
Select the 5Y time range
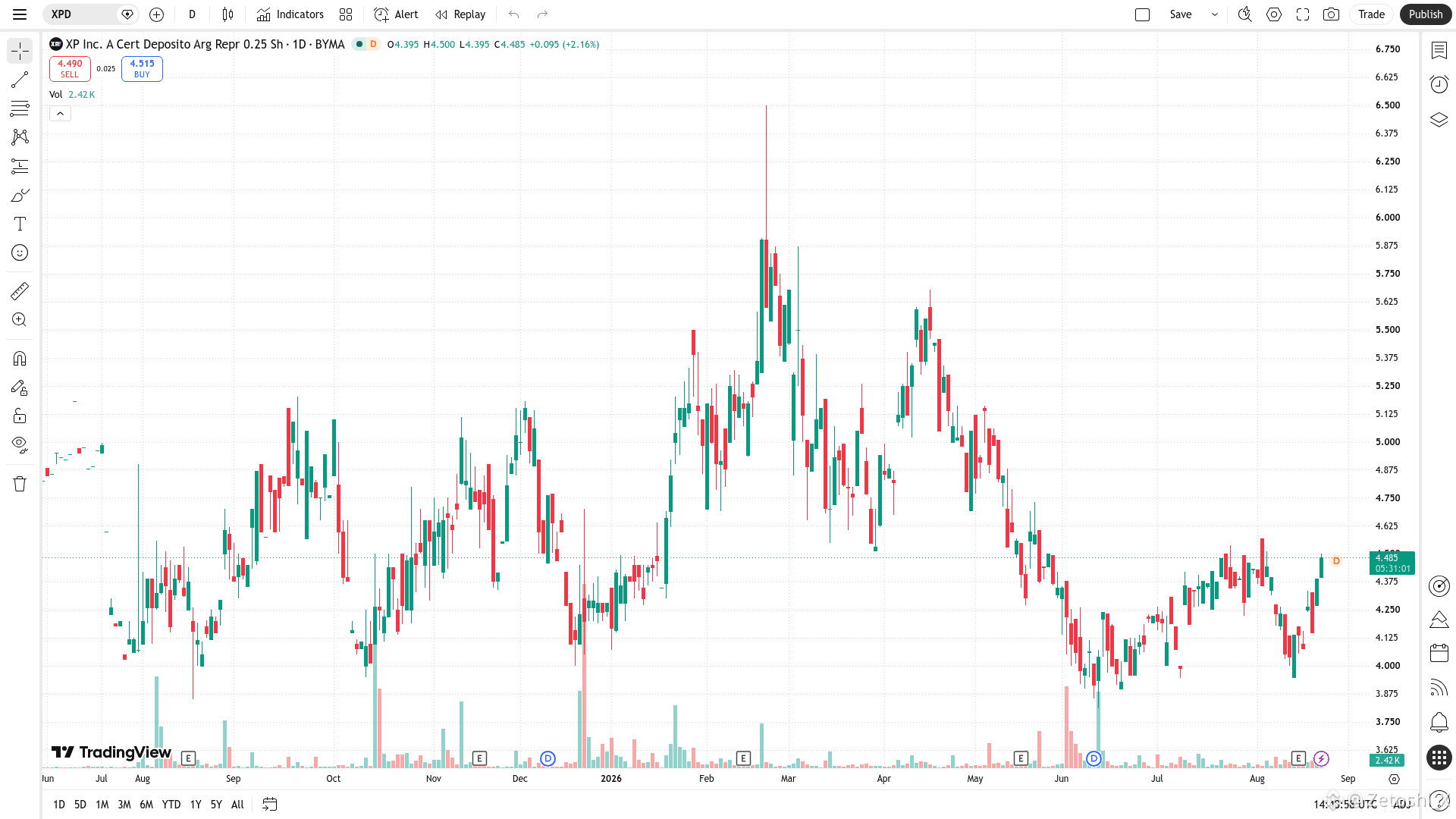(216, 805)
